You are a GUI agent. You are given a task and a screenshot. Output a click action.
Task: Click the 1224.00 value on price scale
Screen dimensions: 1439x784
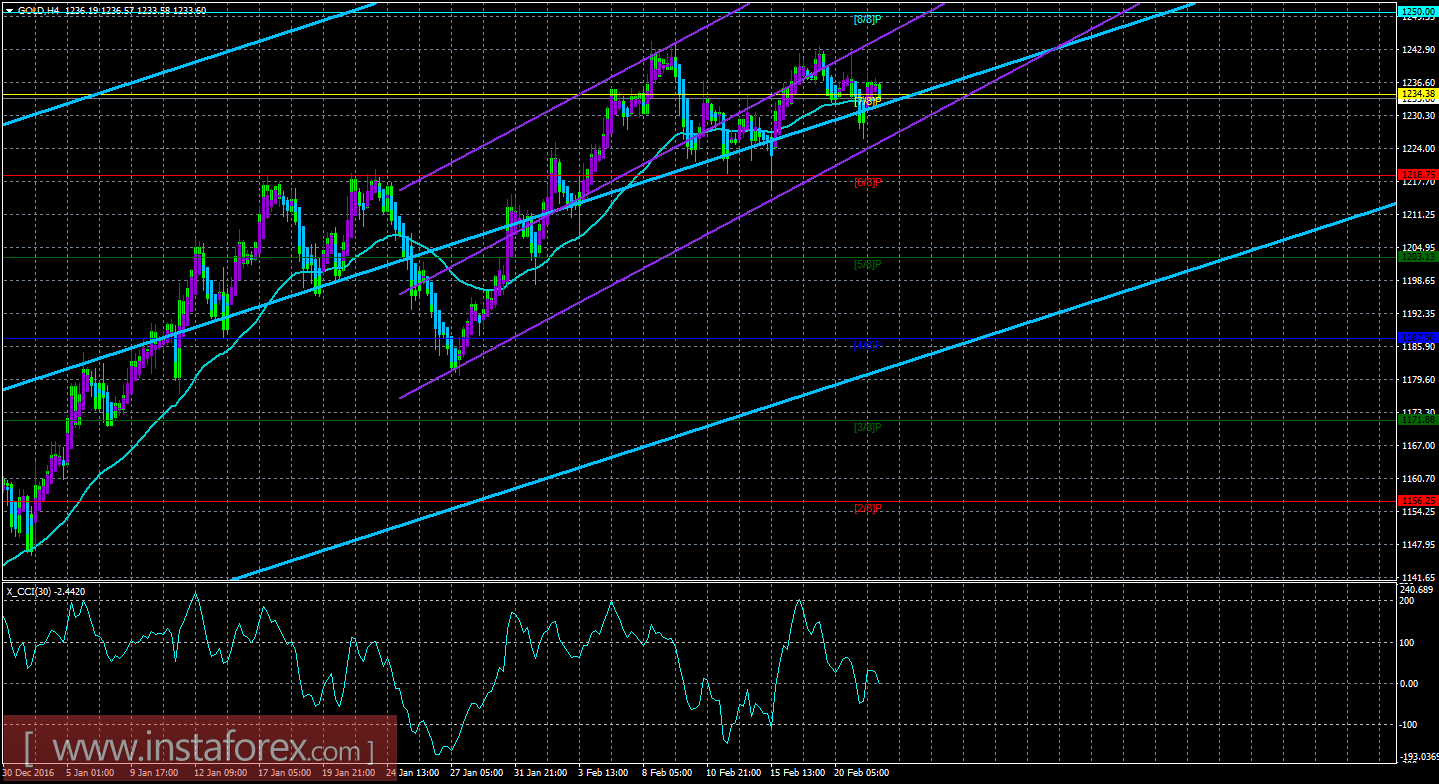1417,149
